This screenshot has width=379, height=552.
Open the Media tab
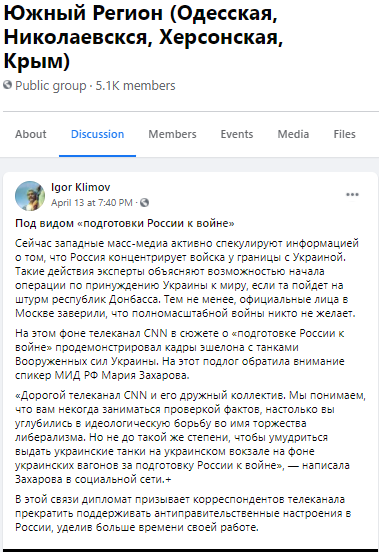point(293,134)
